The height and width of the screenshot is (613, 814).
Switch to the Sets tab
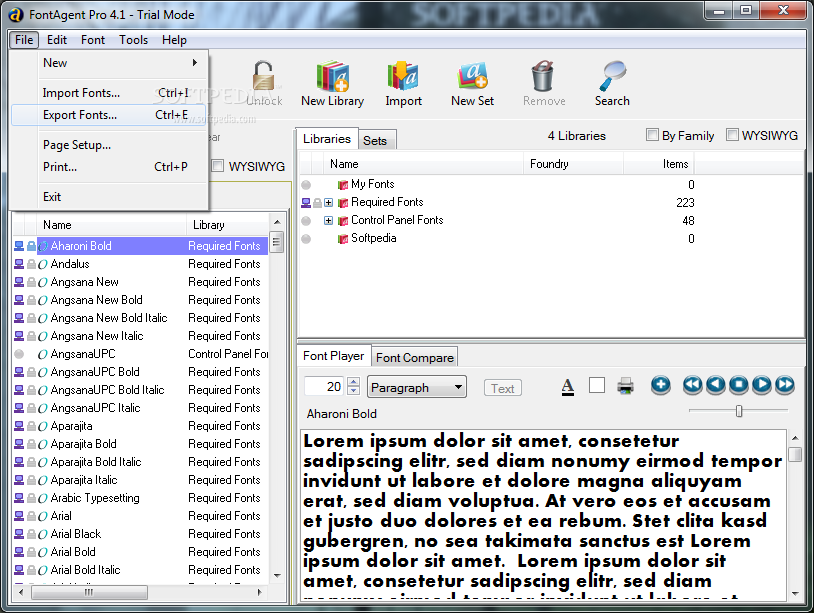coord(375,141)
